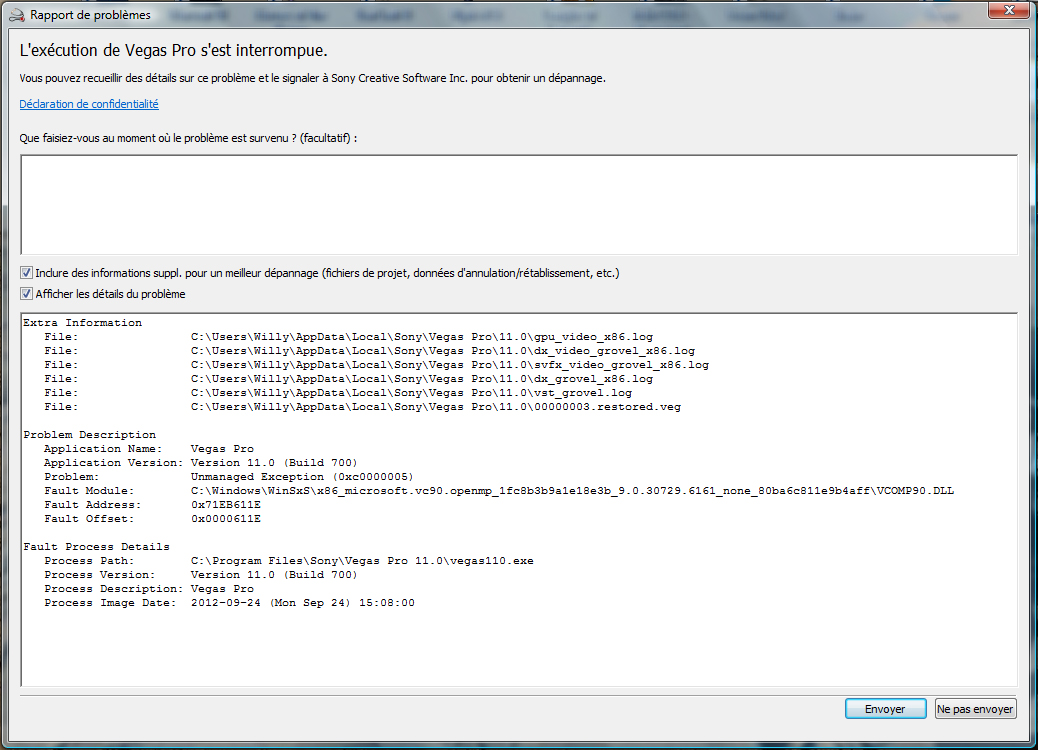Viewport: 1038px width, 750px height.
Task: Select the Fault Offset 0x0000611E value
Action: click(226, 518)
